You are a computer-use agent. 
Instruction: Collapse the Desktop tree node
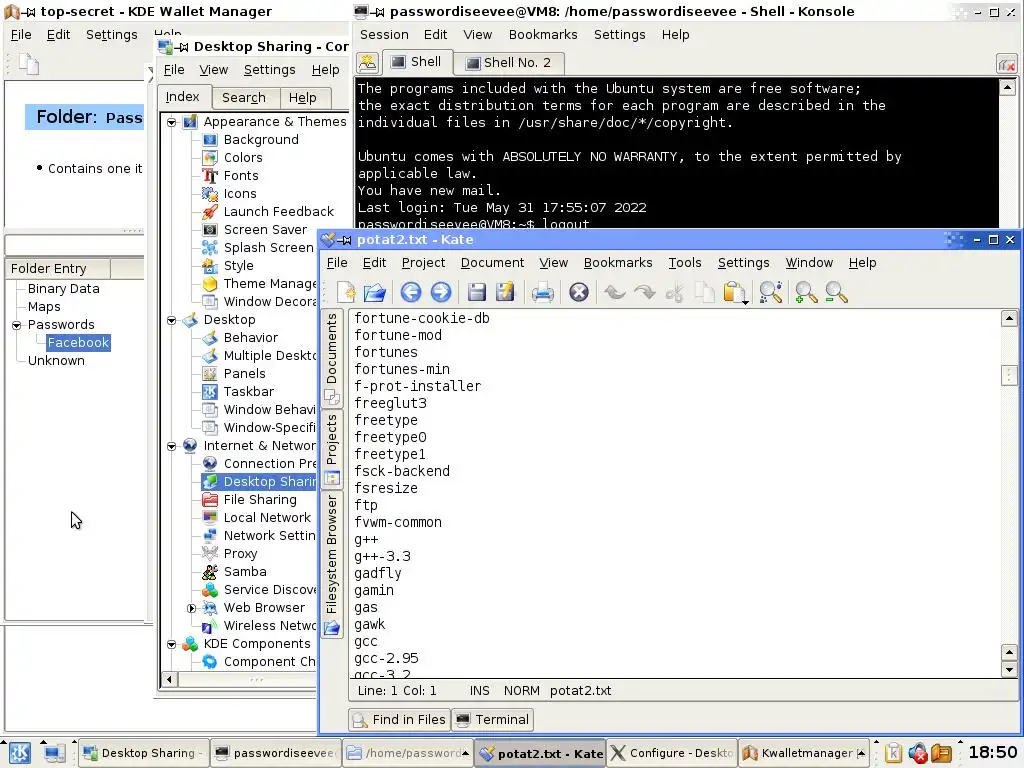171,320
